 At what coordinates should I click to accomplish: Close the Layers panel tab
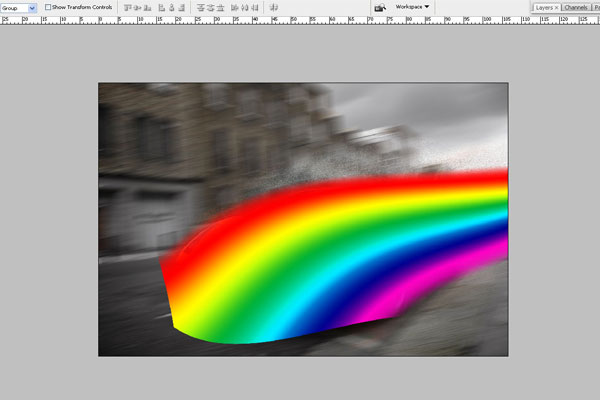click(x=557, y=8)
